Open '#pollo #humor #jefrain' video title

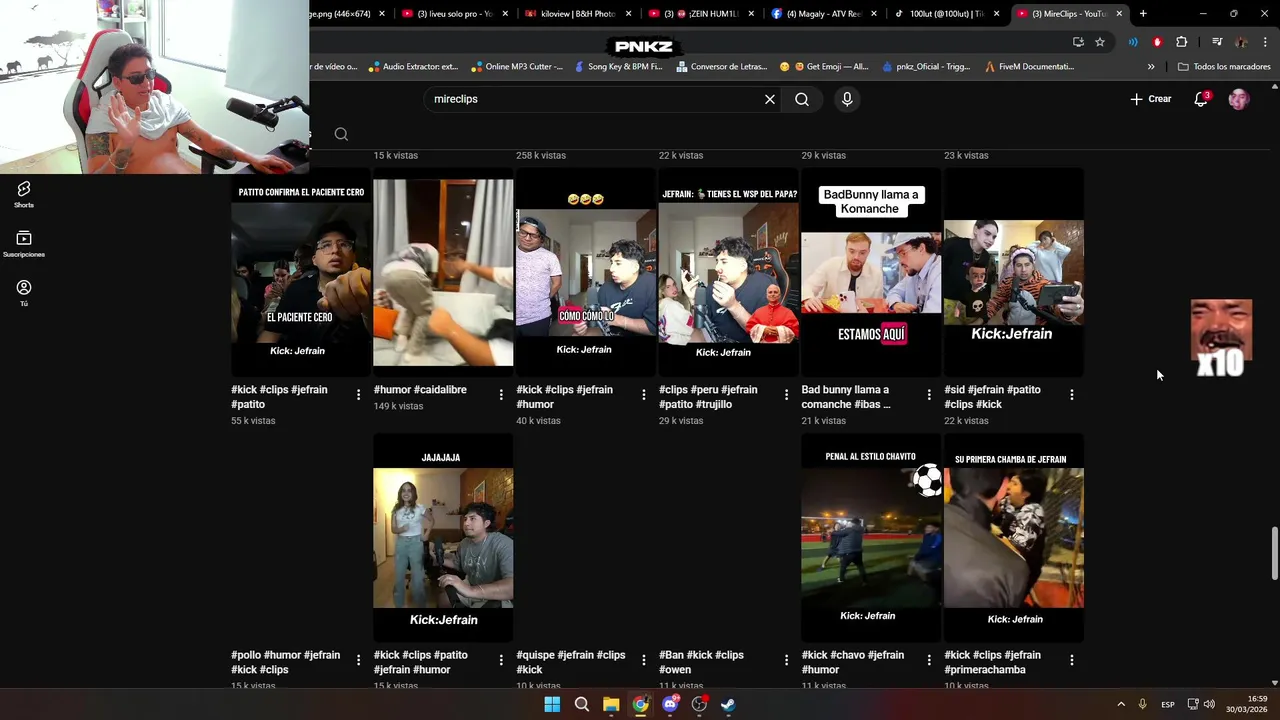click(286, 662)
